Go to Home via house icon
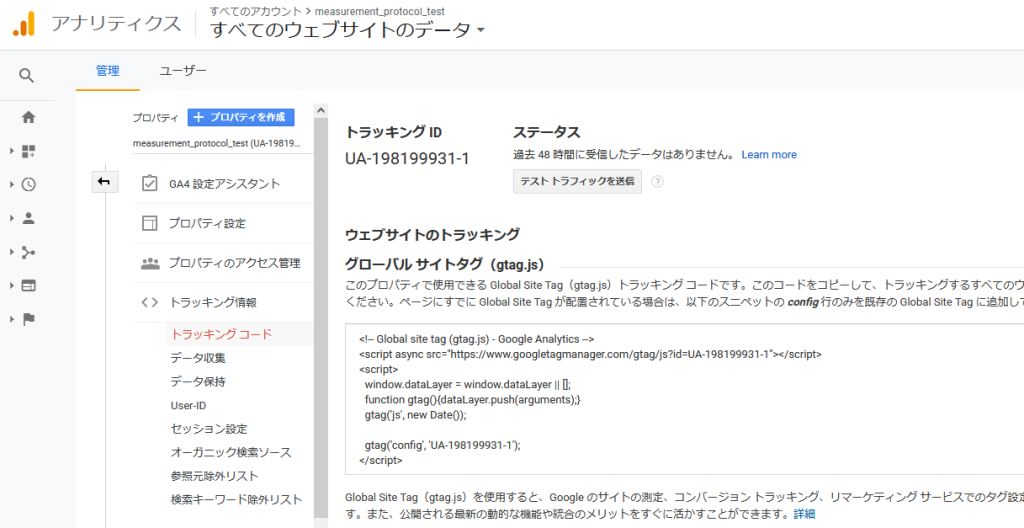The image size is (1024, 528). tap(28, 118)
